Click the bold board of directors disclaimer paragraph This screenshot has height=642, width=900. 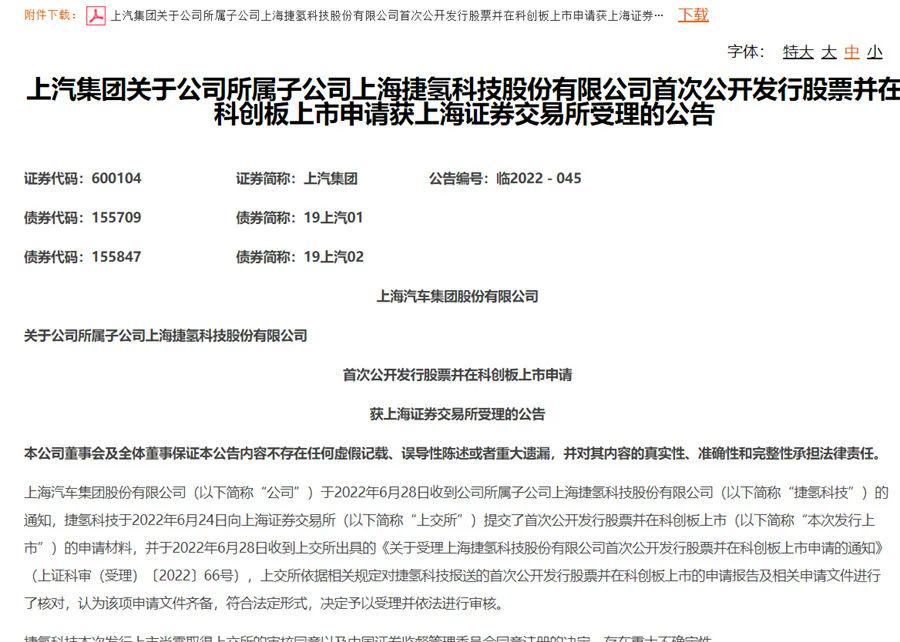pyautogui.click(x=452, y=453)
